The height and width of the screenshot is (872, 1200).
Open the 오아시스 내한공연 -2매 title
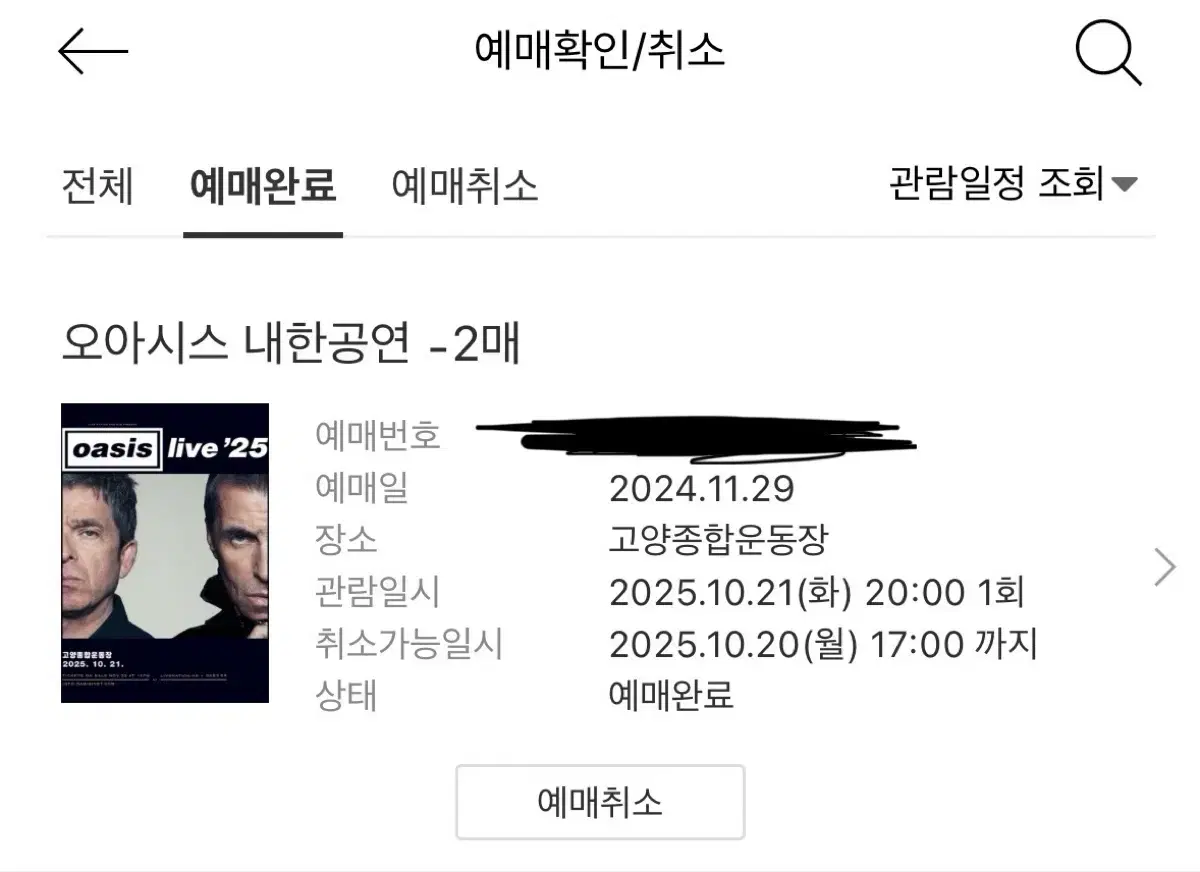[290, 345]
